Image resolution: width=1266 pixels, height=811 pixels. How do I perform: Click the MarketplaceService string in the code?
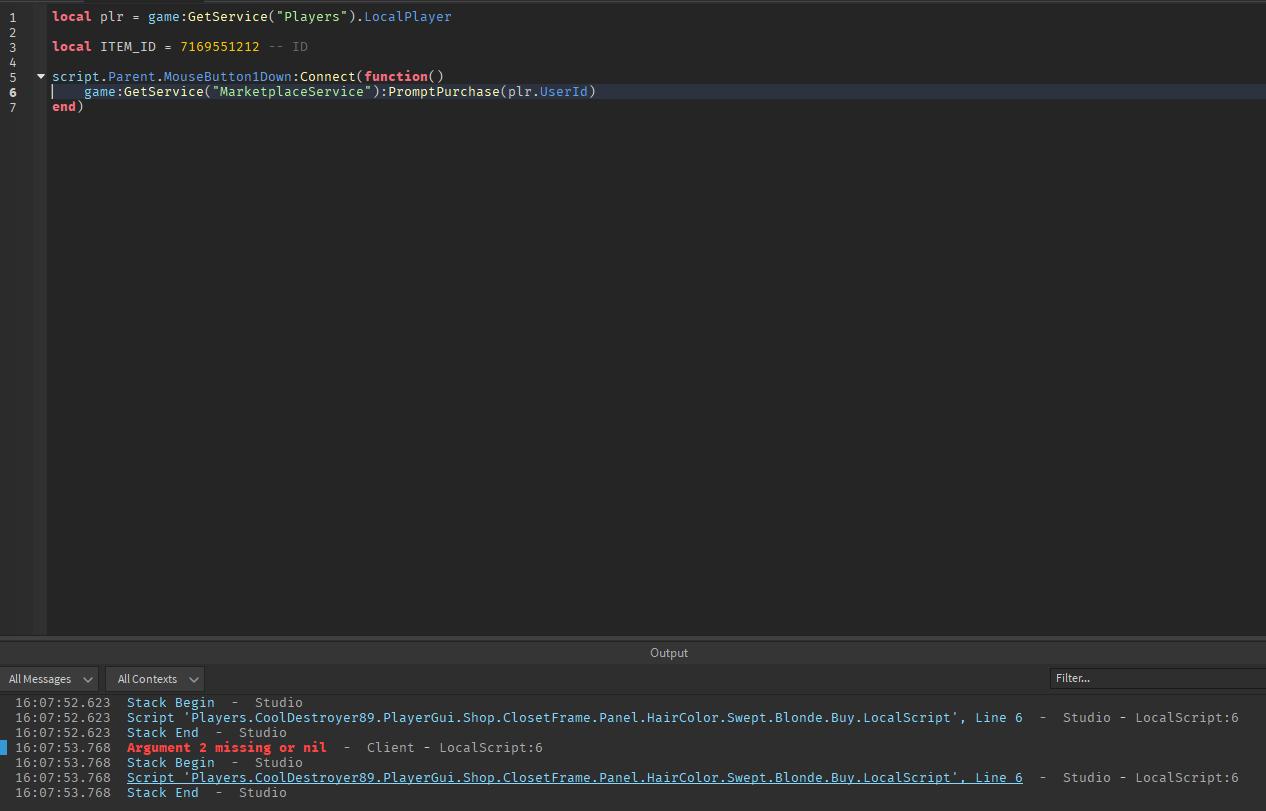click(291, 91)
